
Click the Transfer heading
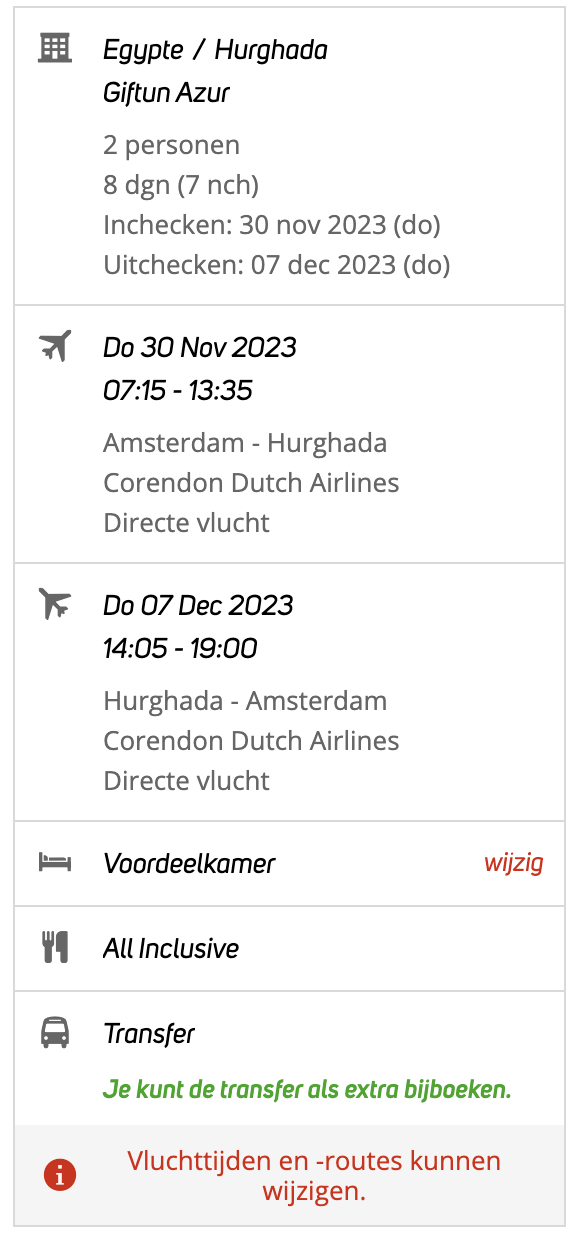149,1033
